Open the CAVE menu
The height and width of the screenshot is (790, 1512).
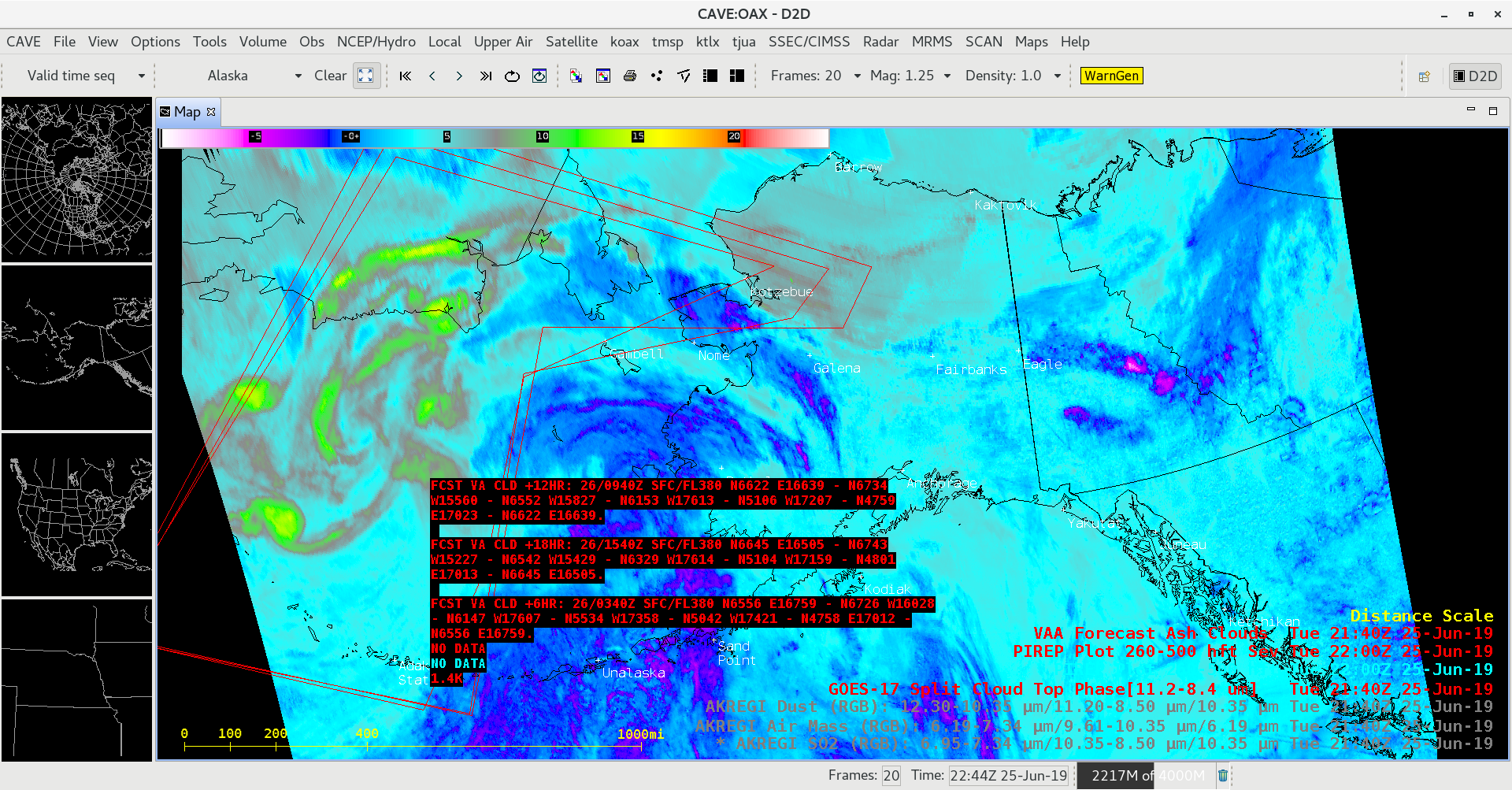click(24, 42)
